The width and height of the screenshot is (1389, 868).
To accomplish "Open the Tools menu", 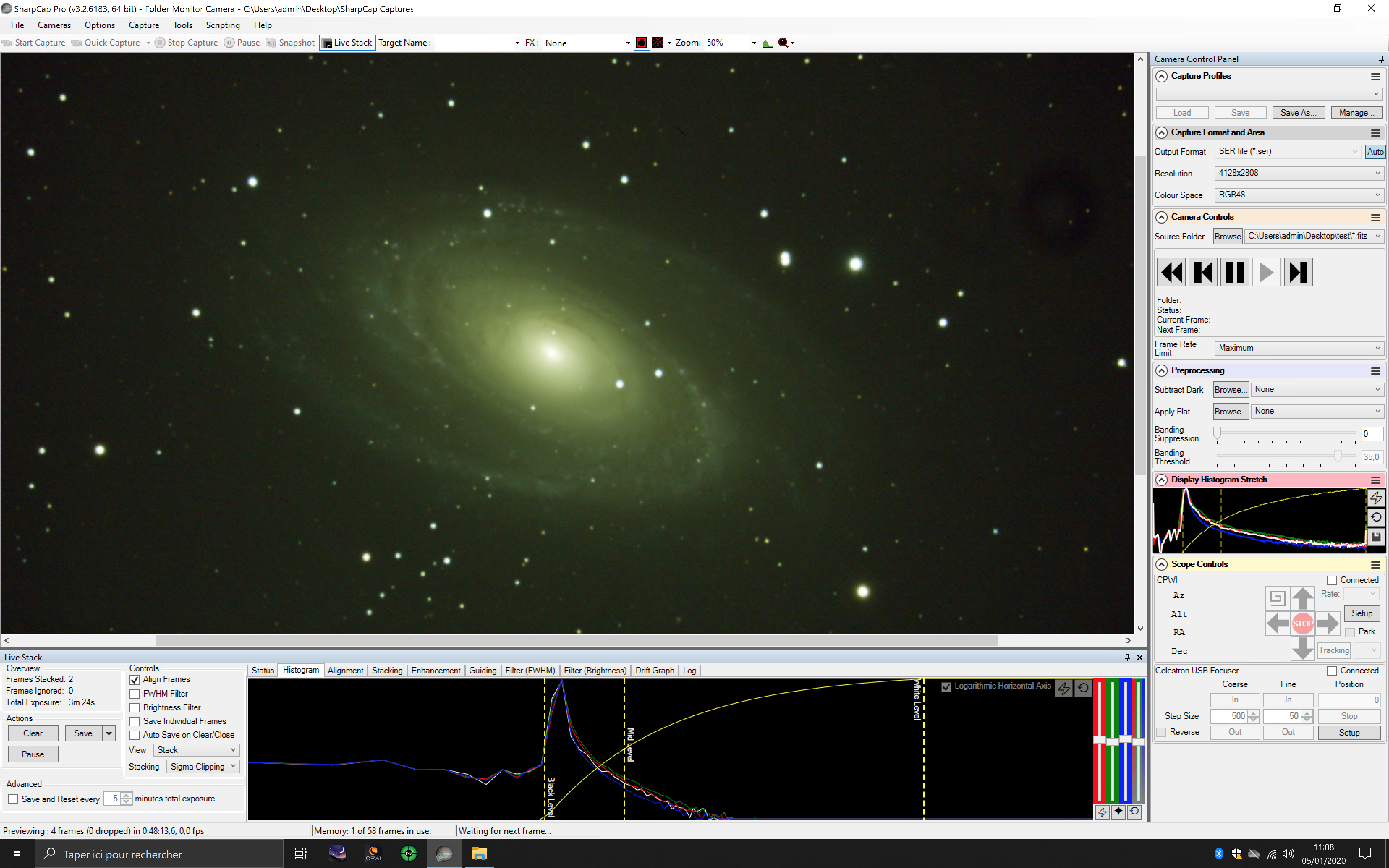I will coord(183,25).
